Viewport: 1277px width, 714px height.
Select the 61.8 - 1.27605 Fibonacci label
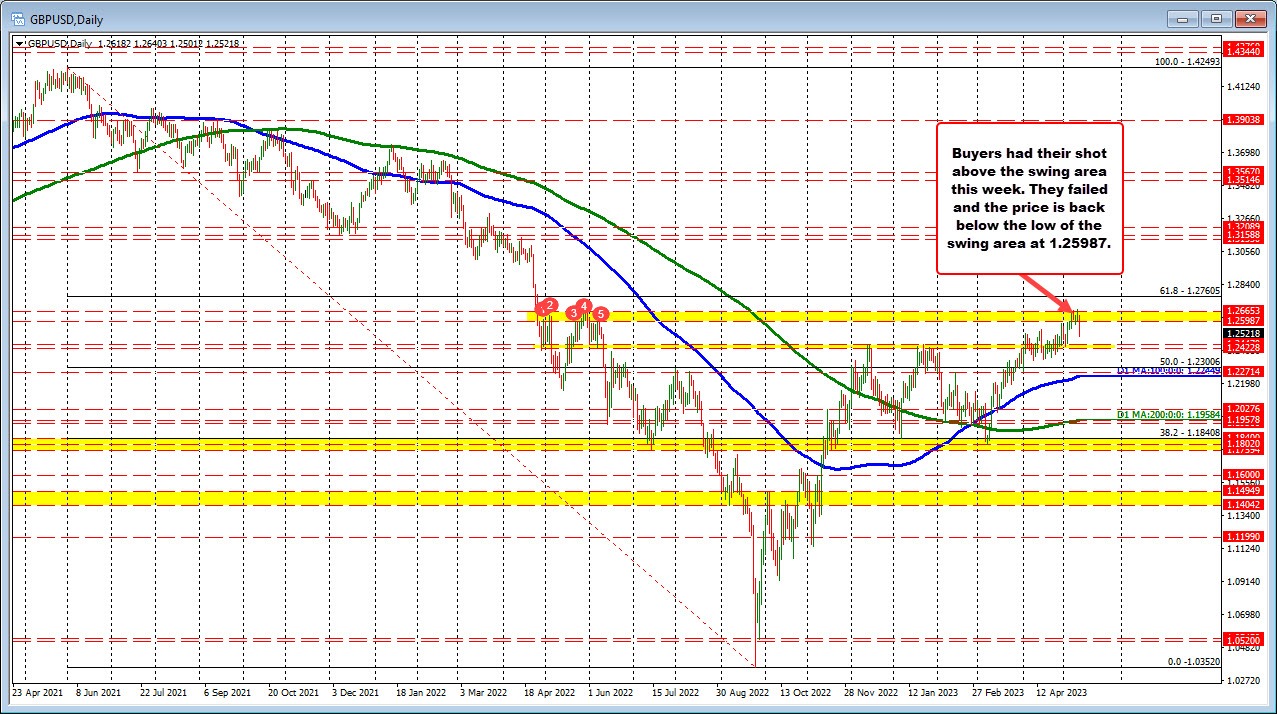(x=1190, y=290)
